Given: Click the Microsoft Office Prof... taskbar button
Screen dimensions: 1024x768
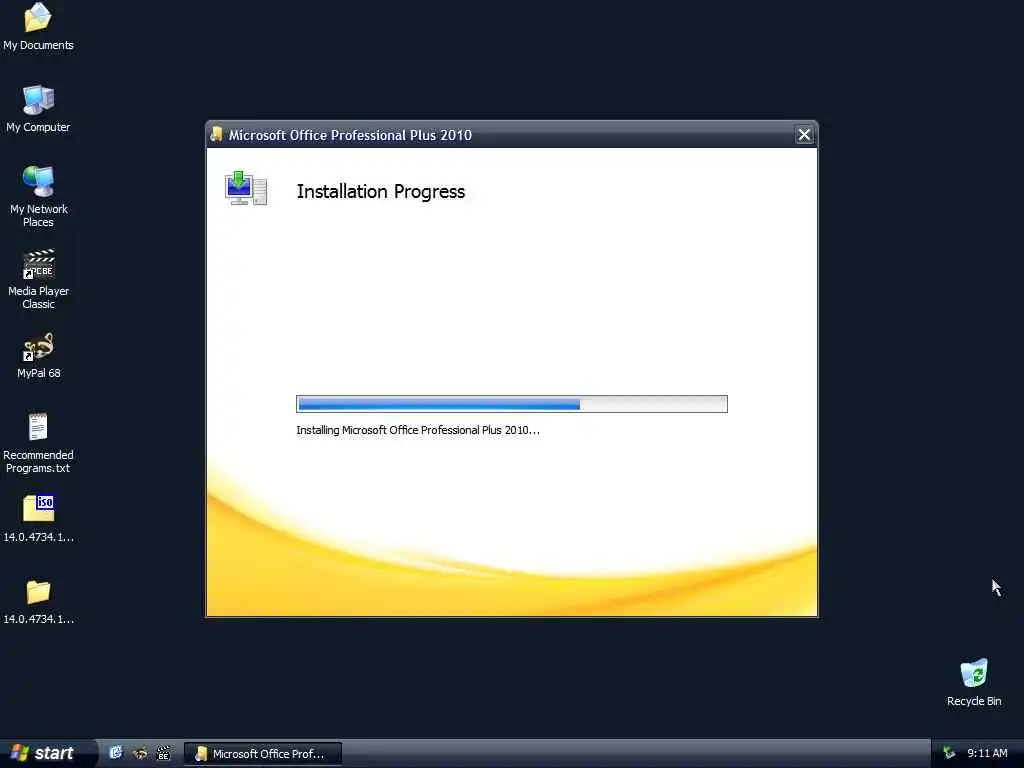Looking at the screenshot, I should click(x=263, y=754).
